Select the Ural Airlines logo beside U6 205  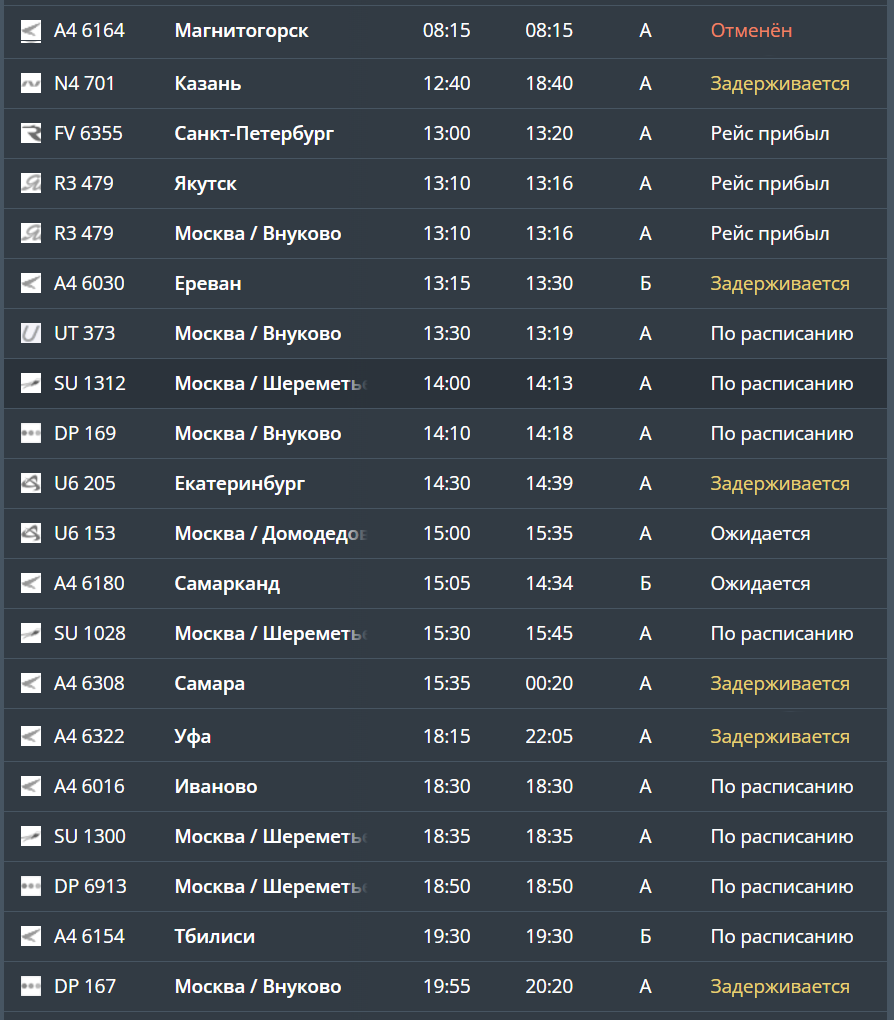coord(31,484)
